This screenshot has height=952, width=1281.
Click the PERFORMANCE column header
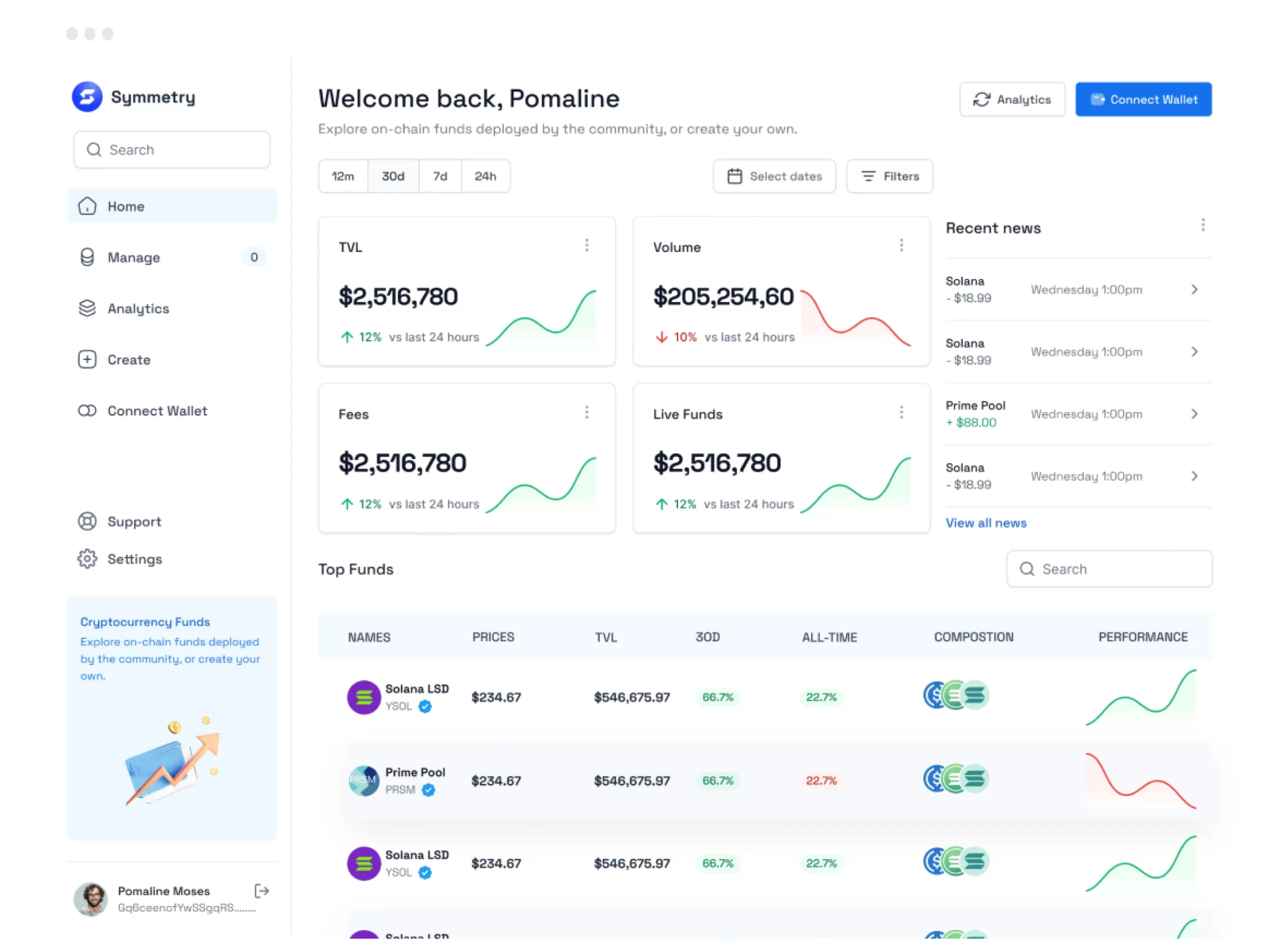pos(1143,637)
